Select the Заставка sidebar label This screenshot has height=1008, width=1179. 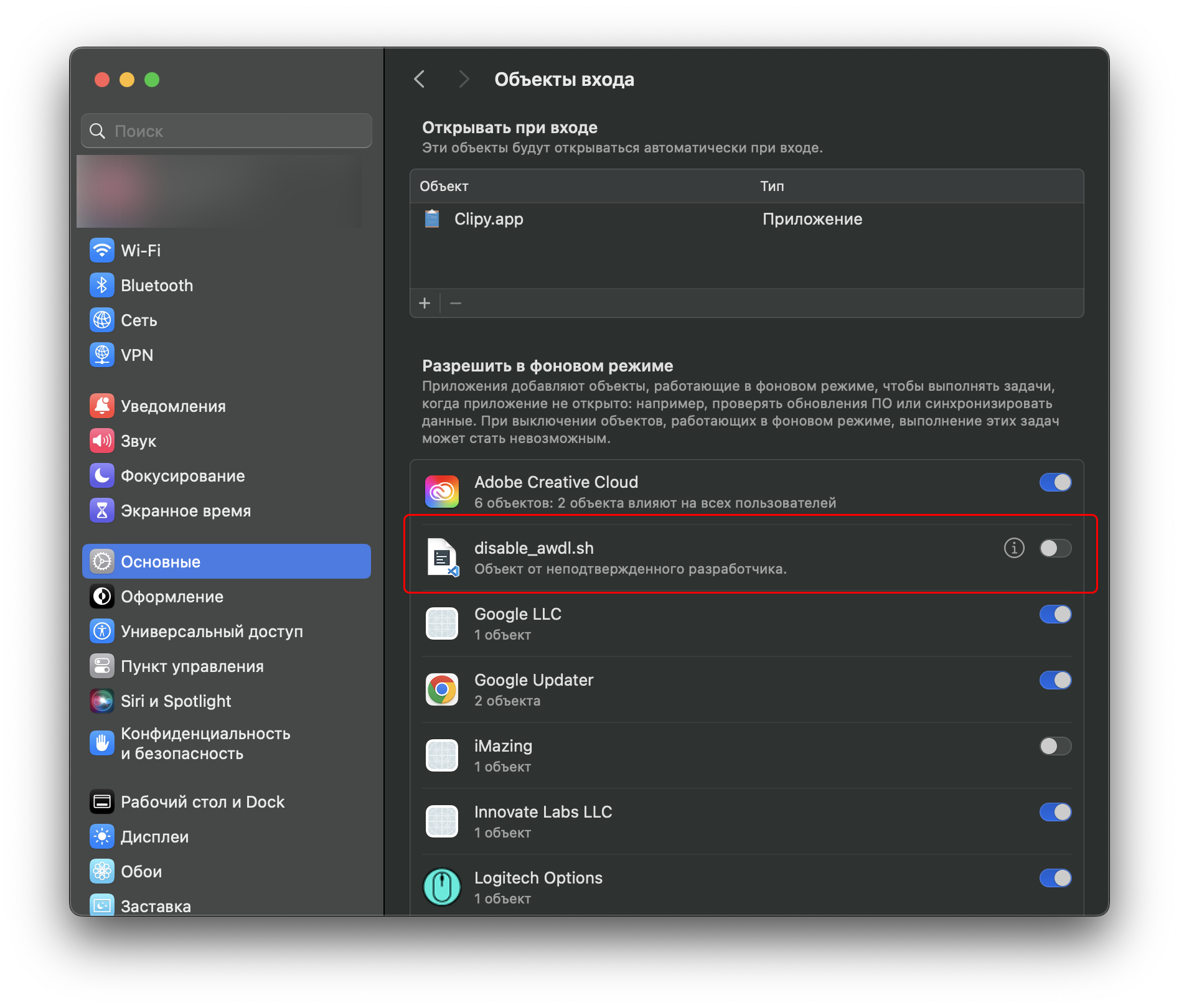[x=156, y=907]
